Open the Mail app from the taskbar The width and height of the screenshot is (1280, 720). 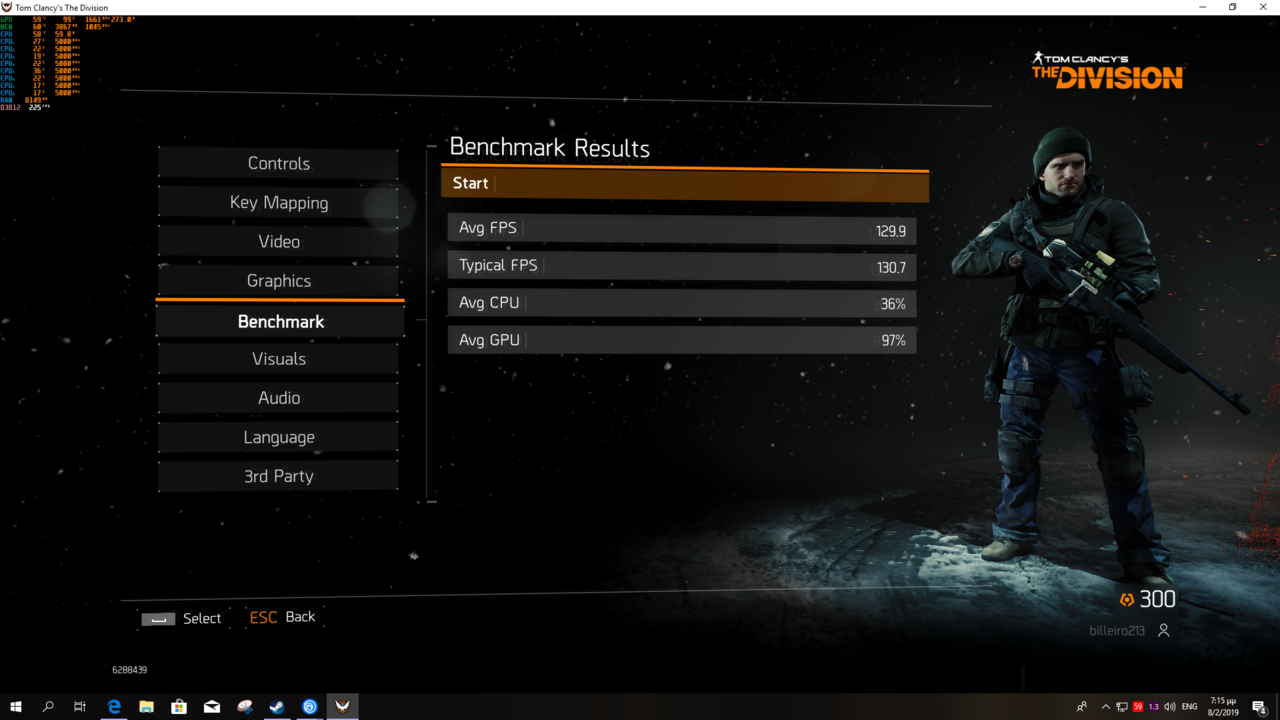(212, 707)
